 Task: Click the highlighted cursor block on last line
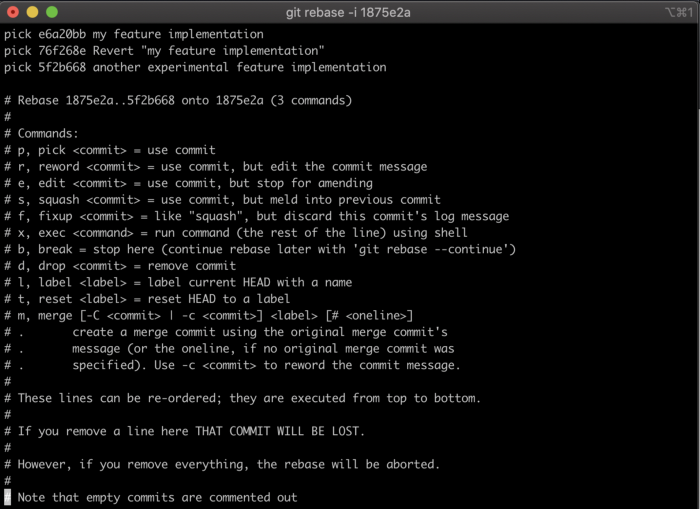[x=7, y=497]
